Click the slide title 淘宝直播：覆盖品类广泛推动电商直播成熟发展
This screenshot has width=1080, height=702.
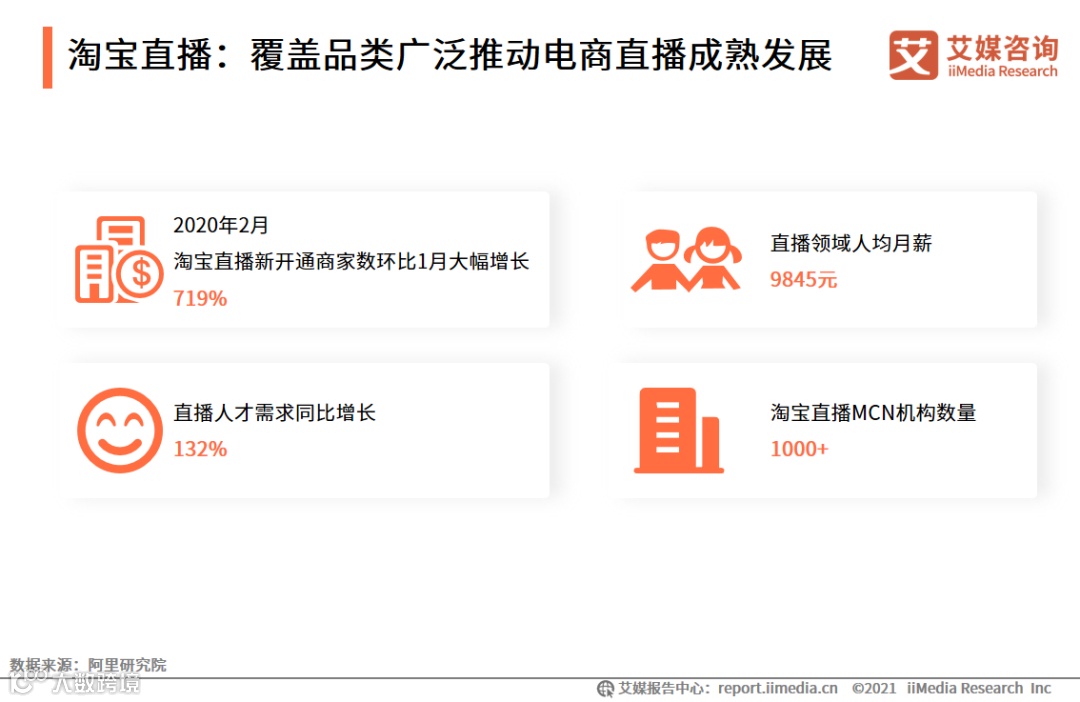pos(450,56)
